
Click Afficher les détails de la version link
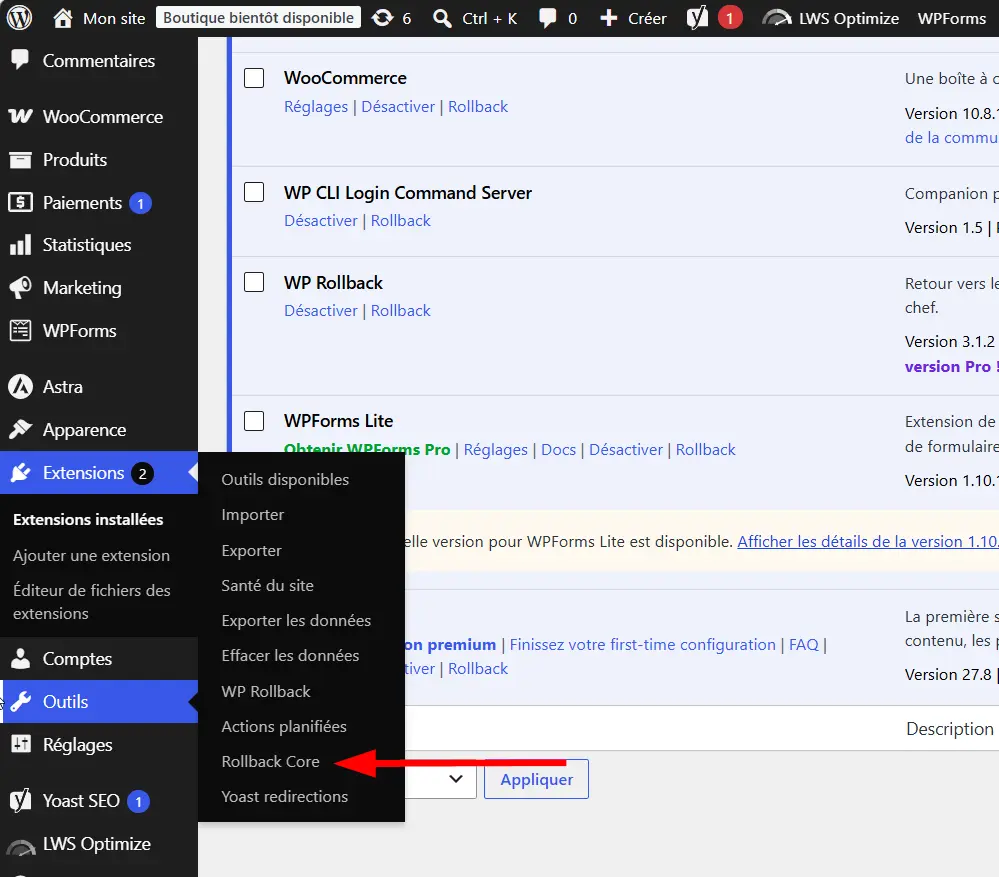tap(868, 541)
